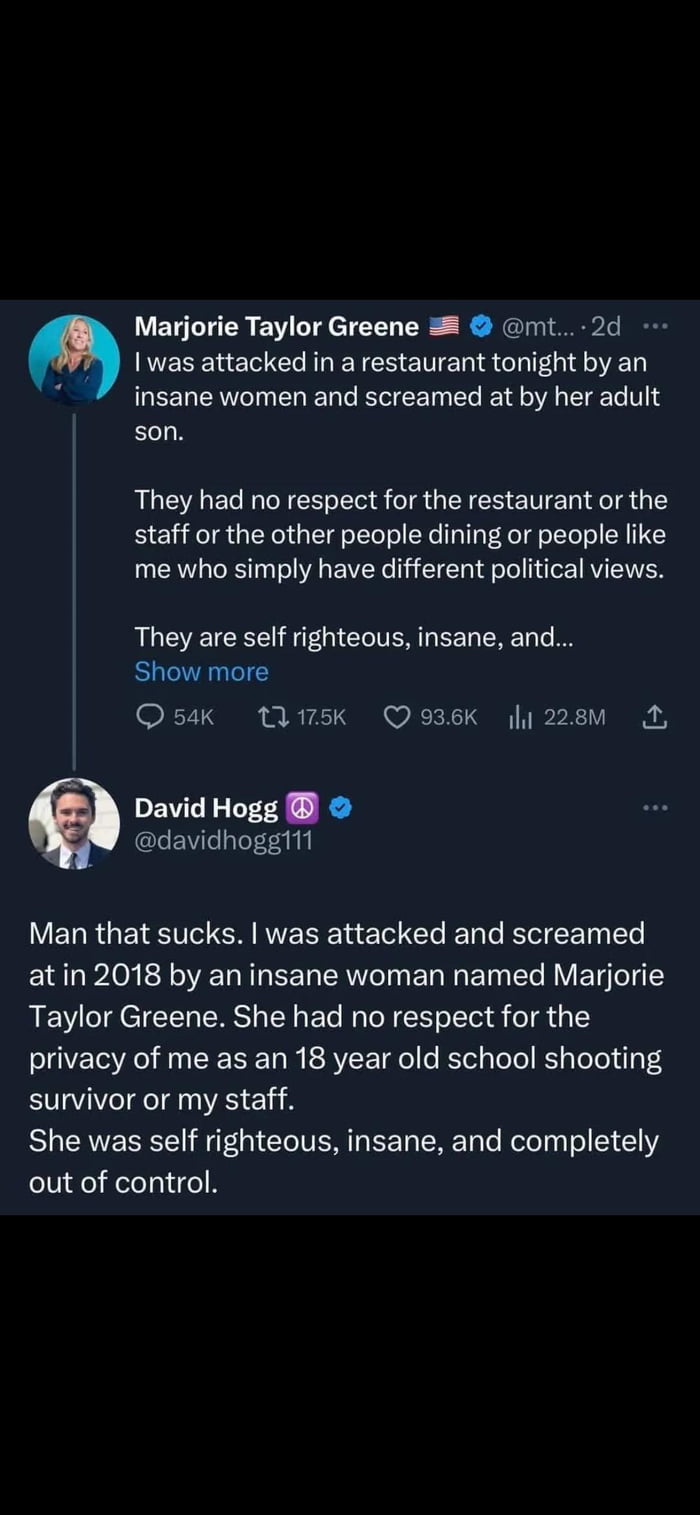The height and width of the screenshot is (1515, 700).
Task: Click the American flag emoji in Greene's name
Action: [443, 326]
